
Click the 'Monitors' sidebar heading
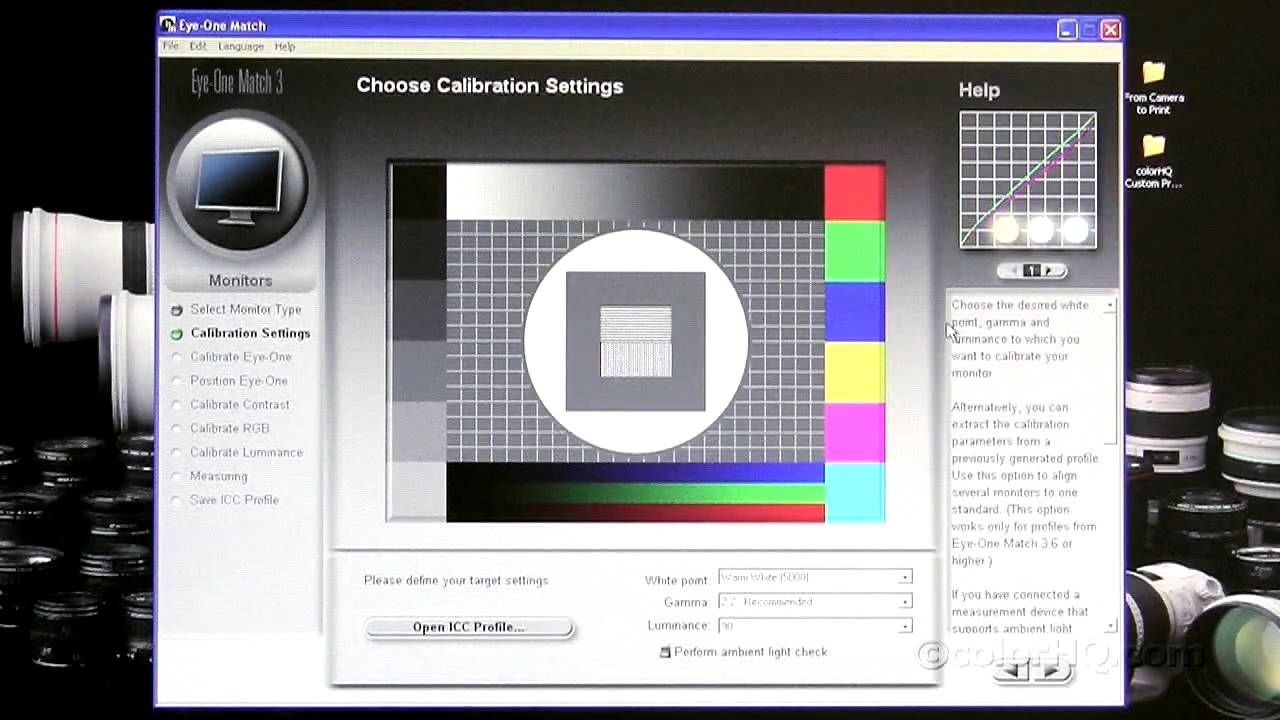pos(240,281)
